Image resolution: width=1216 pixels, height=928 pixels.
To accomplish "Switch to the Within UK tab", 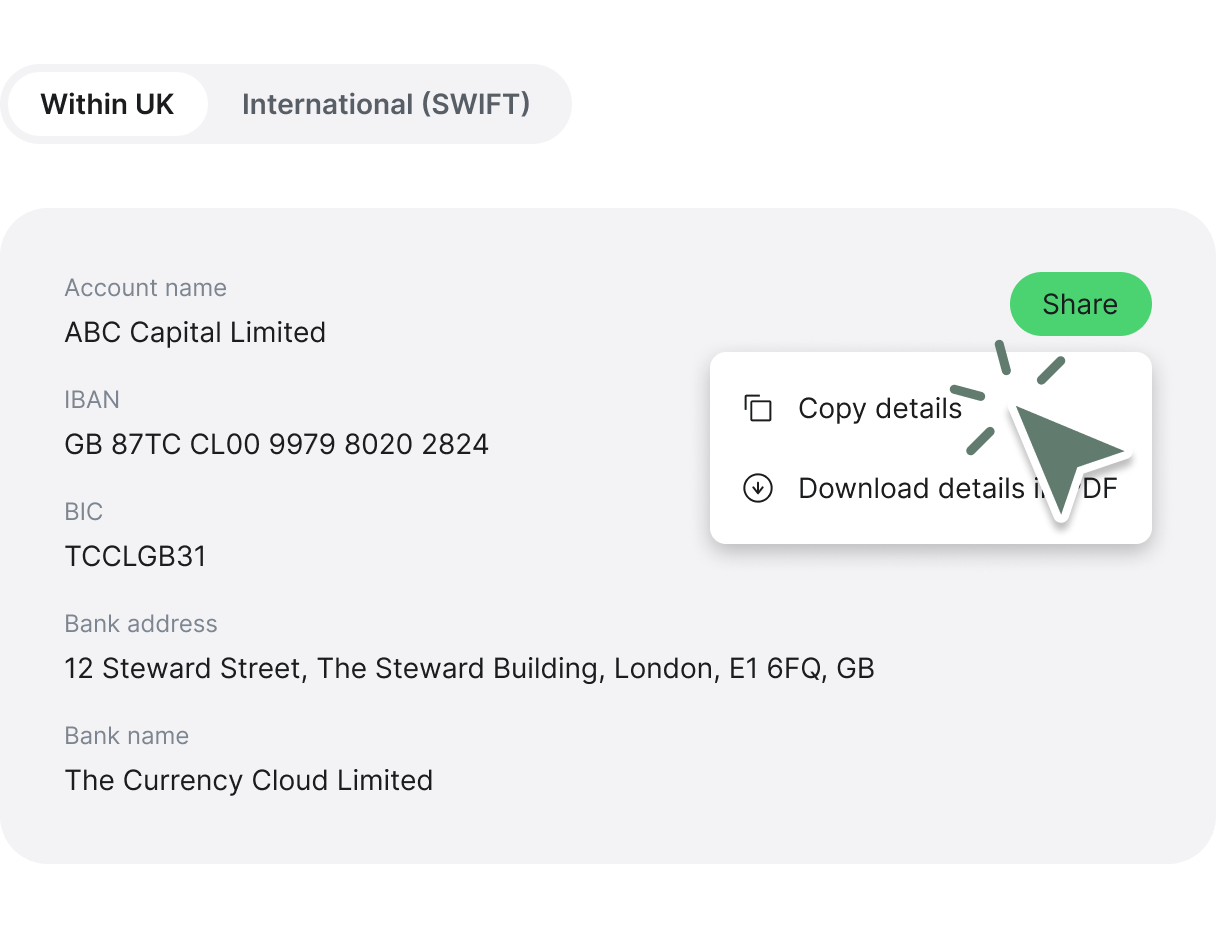I will 107,104.
